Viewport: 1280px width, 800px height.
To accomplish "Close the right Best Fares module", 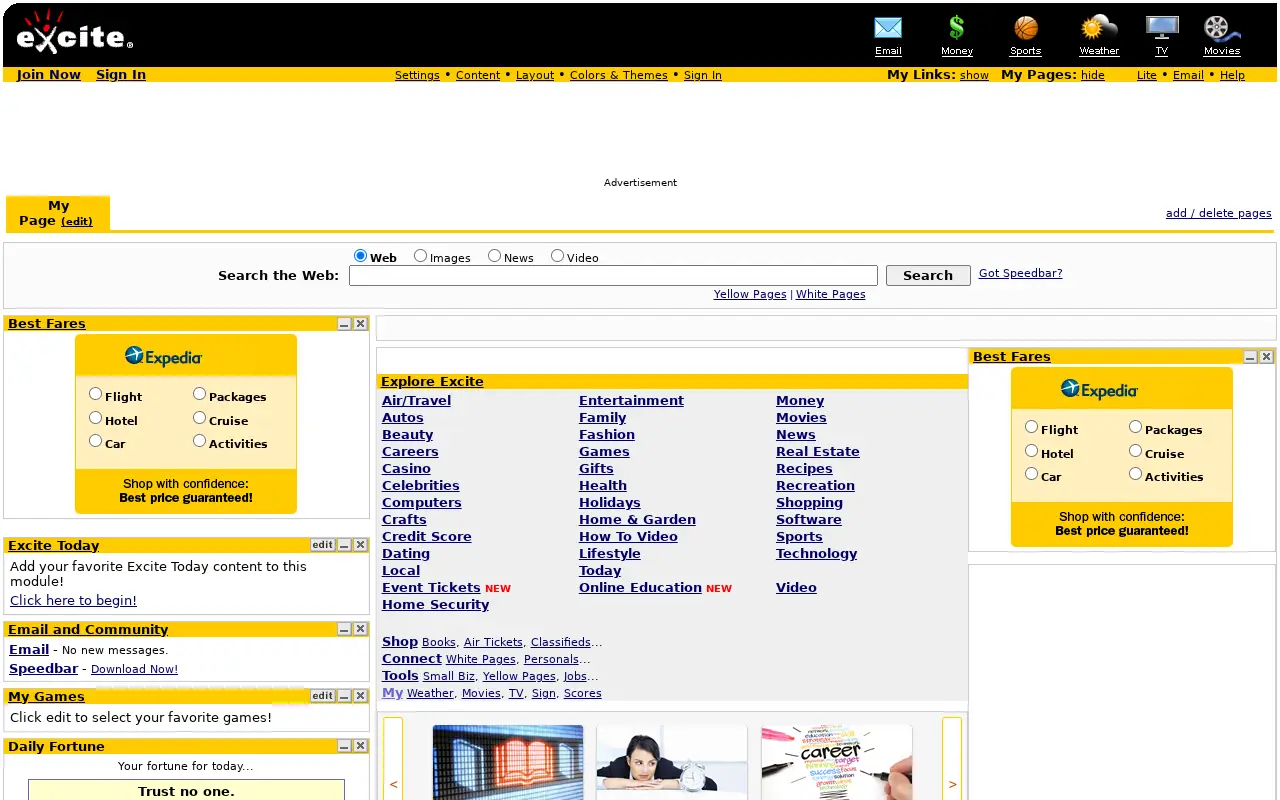I will [x=1267, y=357].
